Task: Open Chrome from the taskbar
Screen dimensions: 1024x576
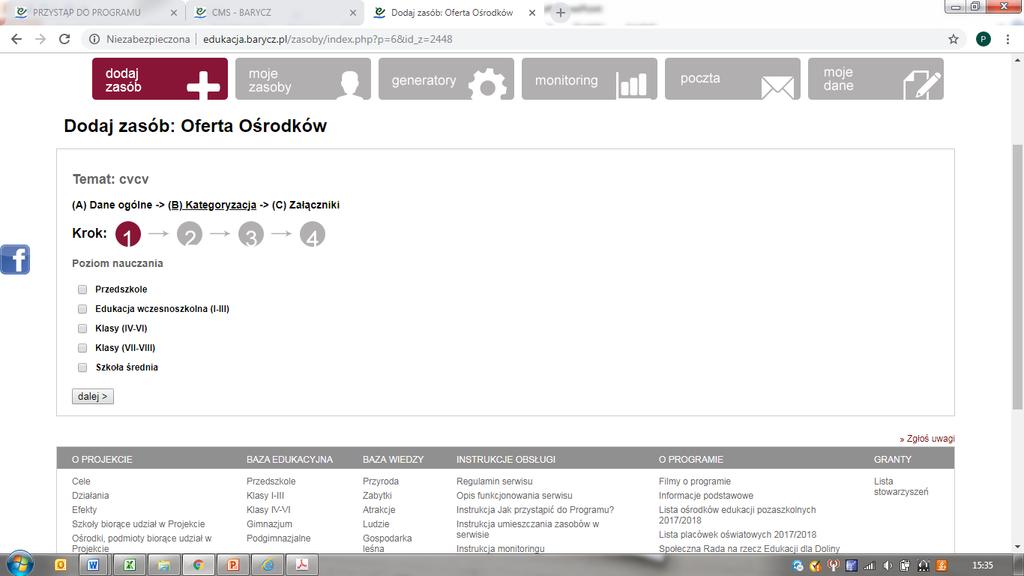Action: coord(198,565)
